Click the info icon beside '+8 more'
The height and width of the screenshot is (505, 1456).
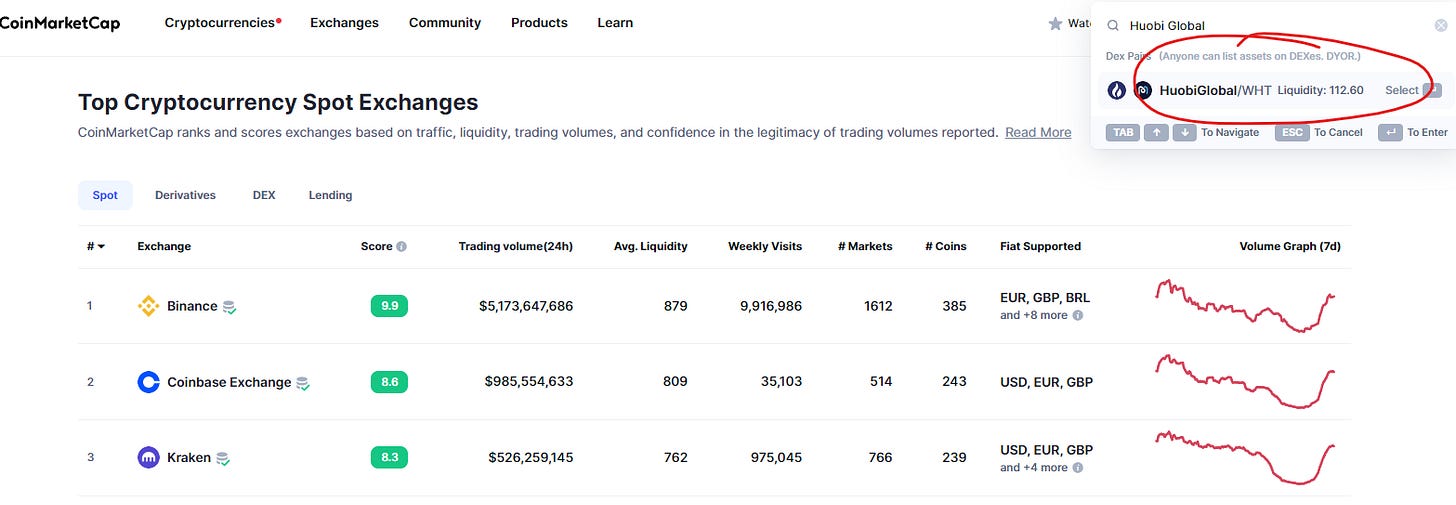pos(1078,315)
